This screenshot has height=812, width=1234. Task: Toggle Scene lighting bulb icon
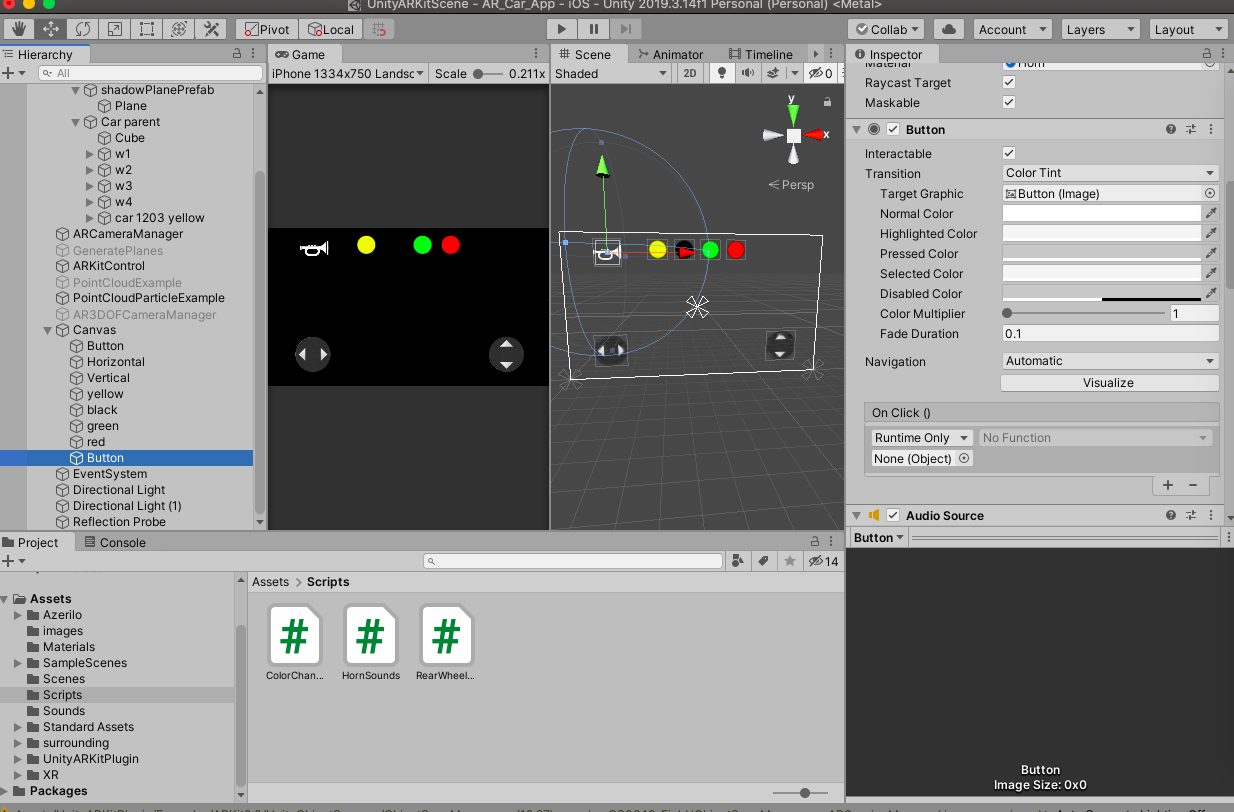[x=721, y=73]
